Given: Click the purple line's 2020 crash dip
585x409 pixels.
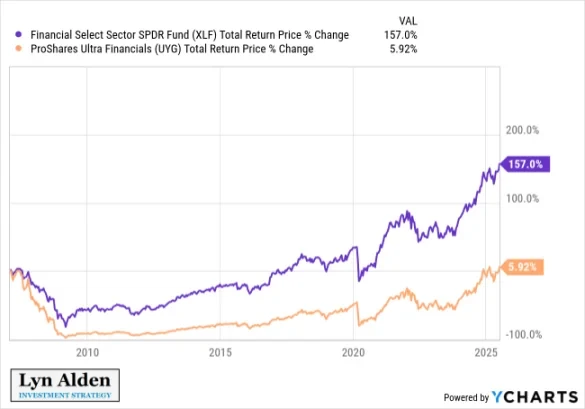Looking at the screenshot, I should pos(359,278).
